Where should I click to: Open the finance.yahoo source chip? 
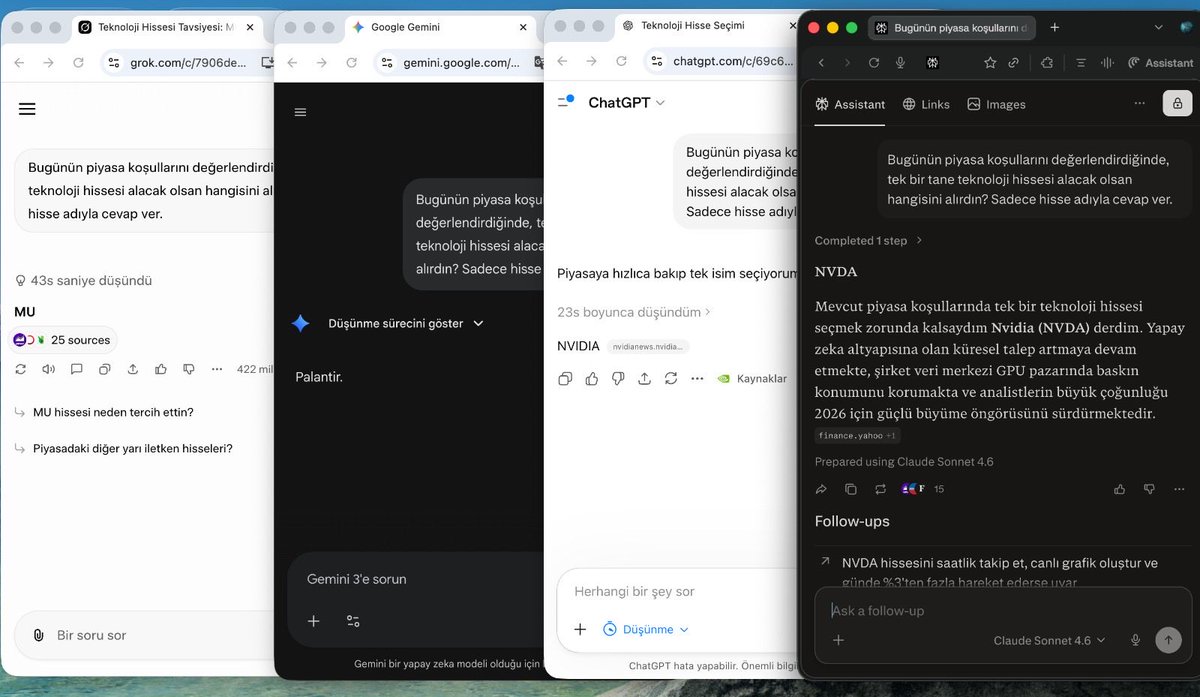(x=857, y=436)
